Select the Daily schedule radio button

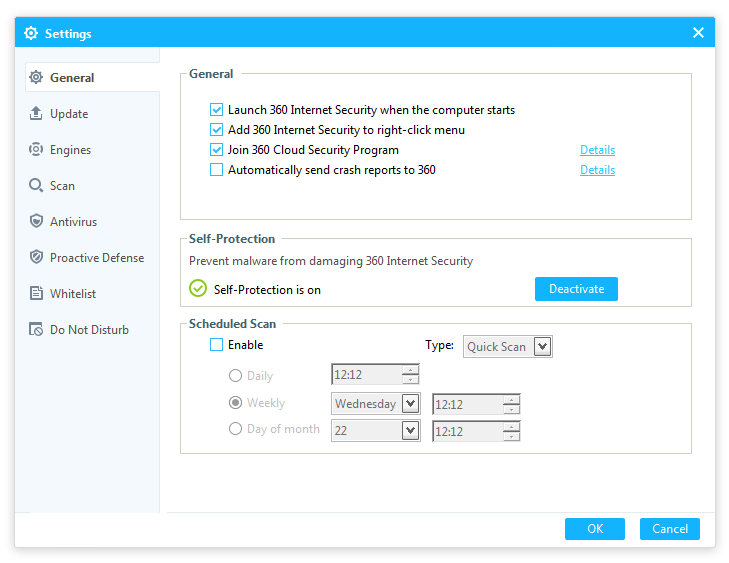[x=236, y=376]
